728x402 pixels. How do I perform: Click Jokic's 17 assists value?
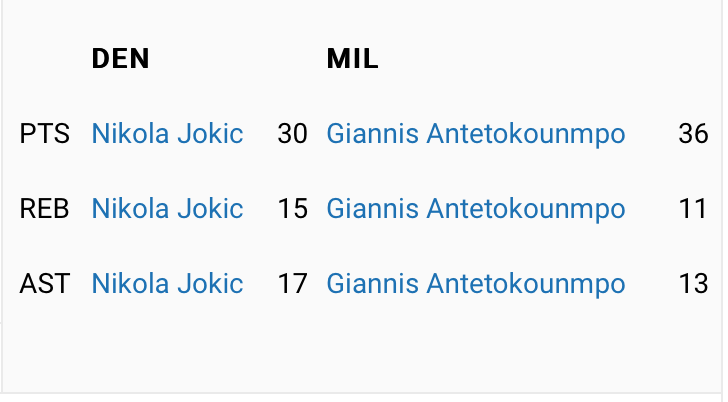click(x=292, y=283)
